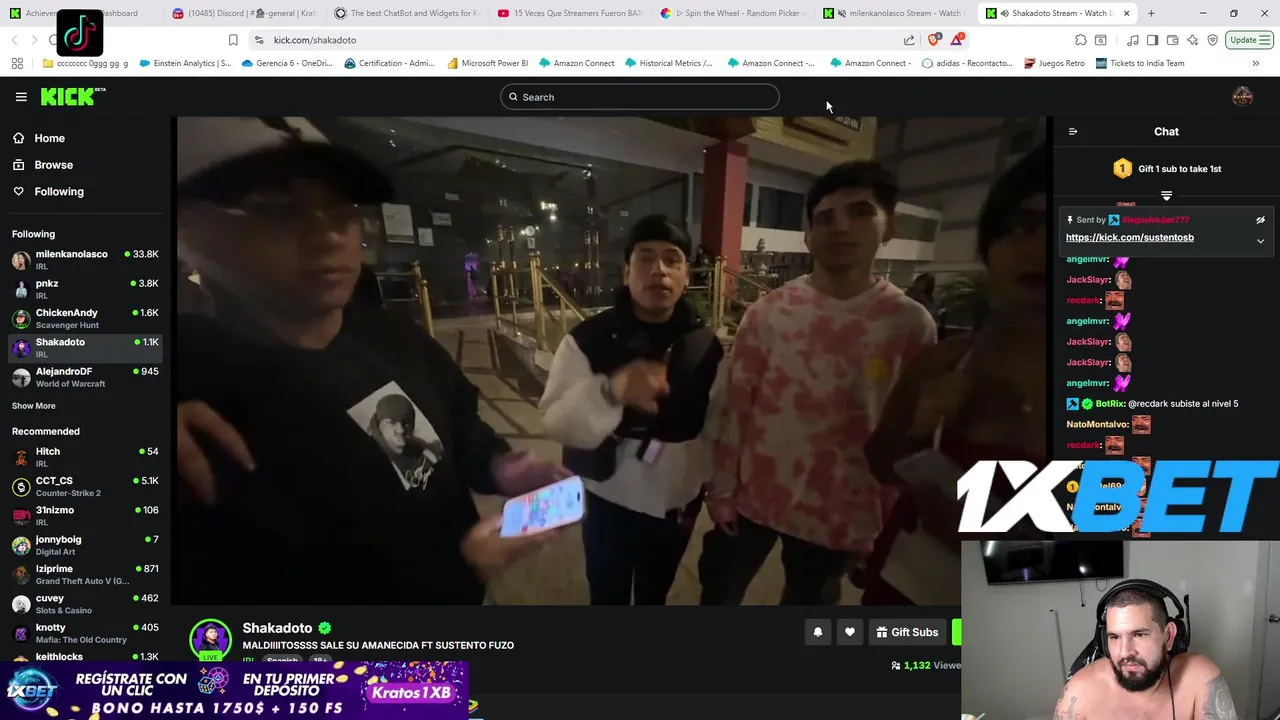Focus the Kick search field

[x=640, y=97]
